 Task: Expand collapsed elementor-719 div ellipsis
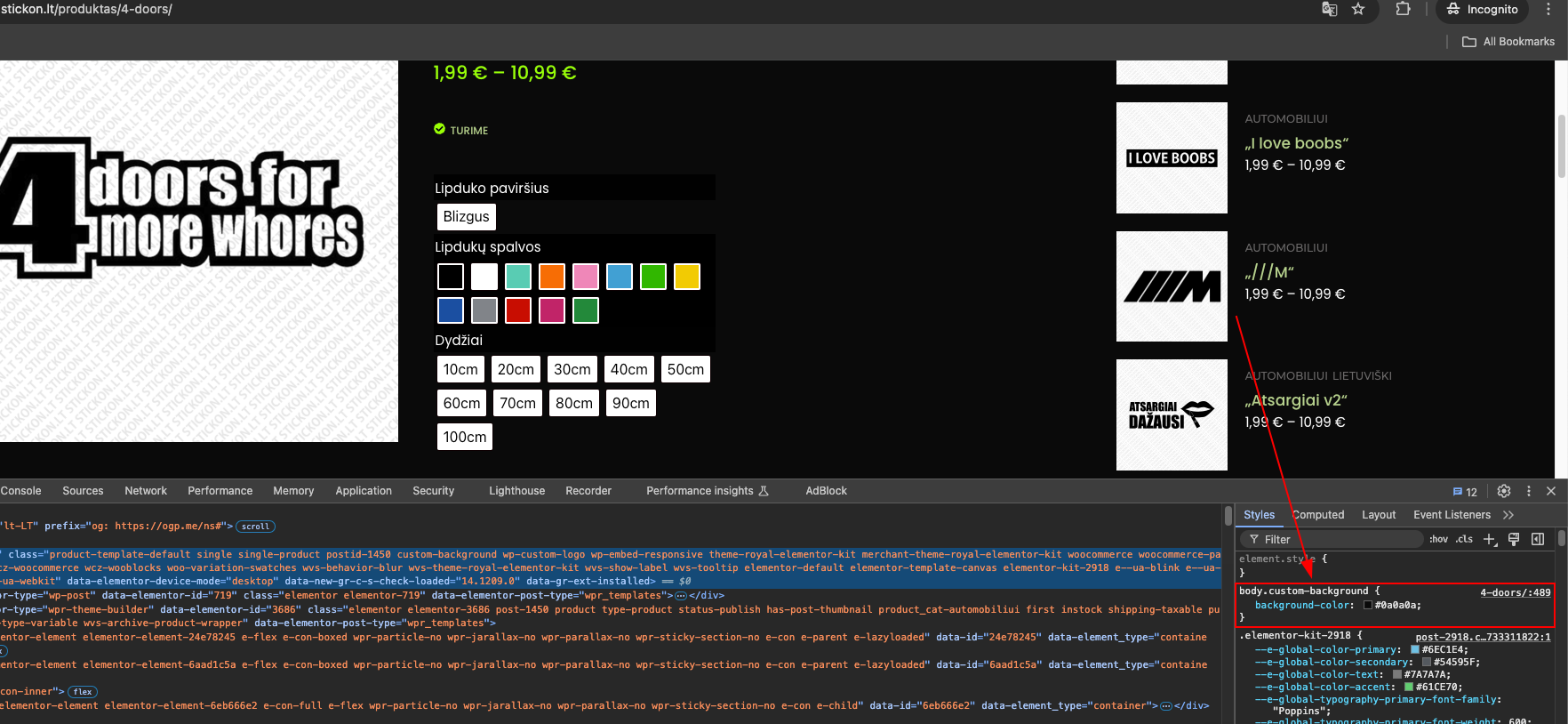pos(681,596)
